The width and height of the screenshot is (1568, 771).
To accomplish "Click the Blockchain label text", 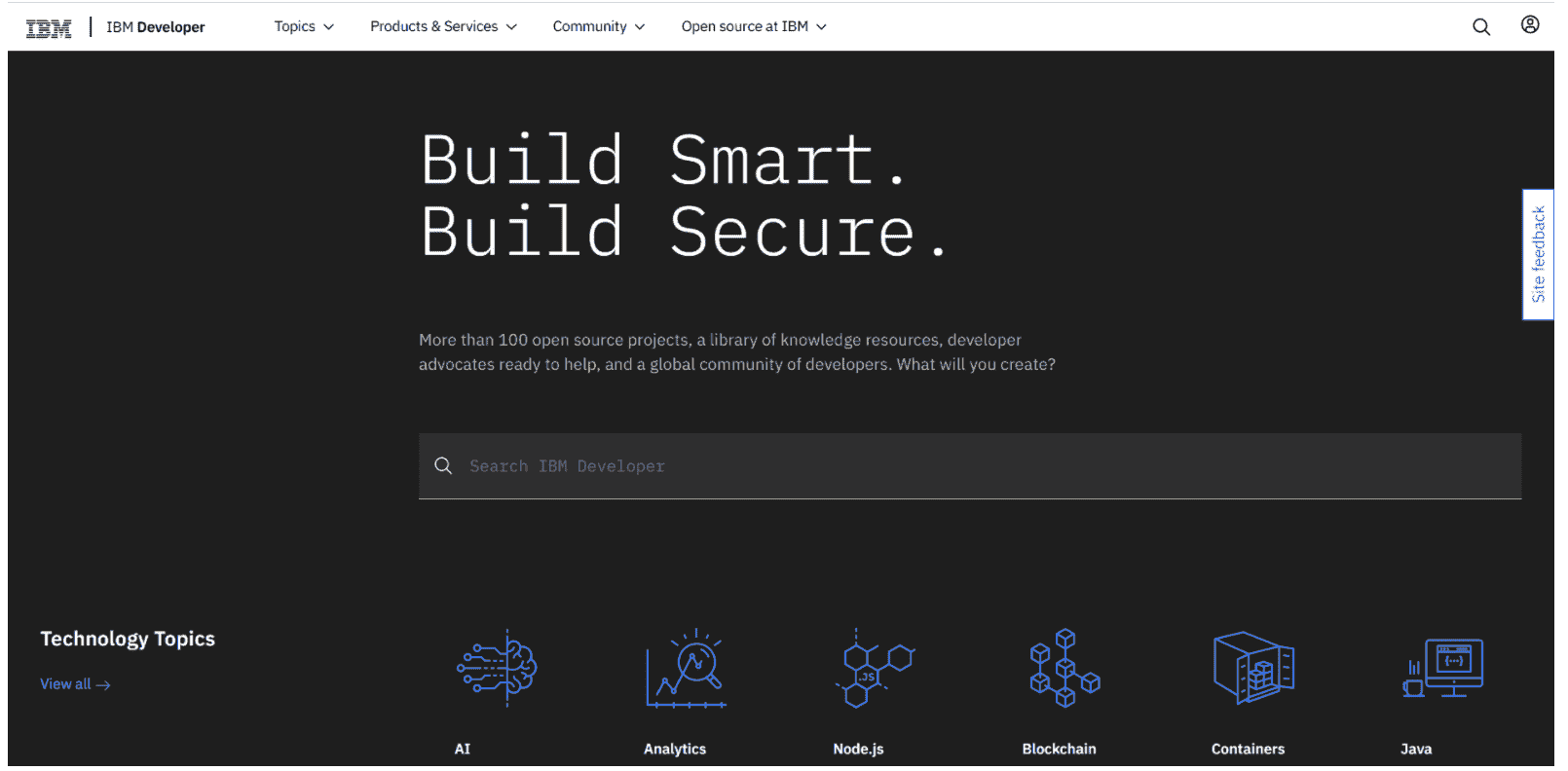I will pos(1059,749).
